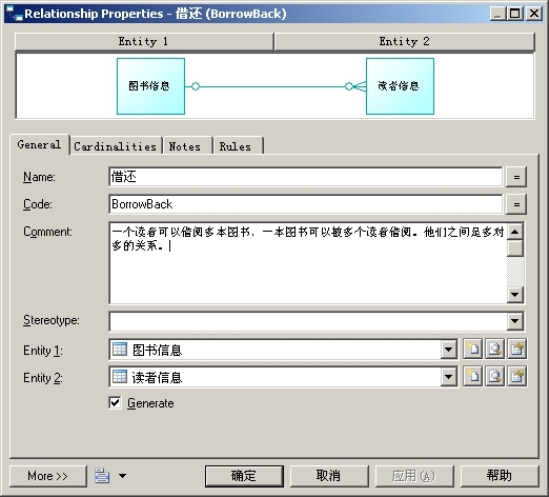Click the property sheet menu icon near More
Viewport: 549px width, 497px height.
coord(102,476)
